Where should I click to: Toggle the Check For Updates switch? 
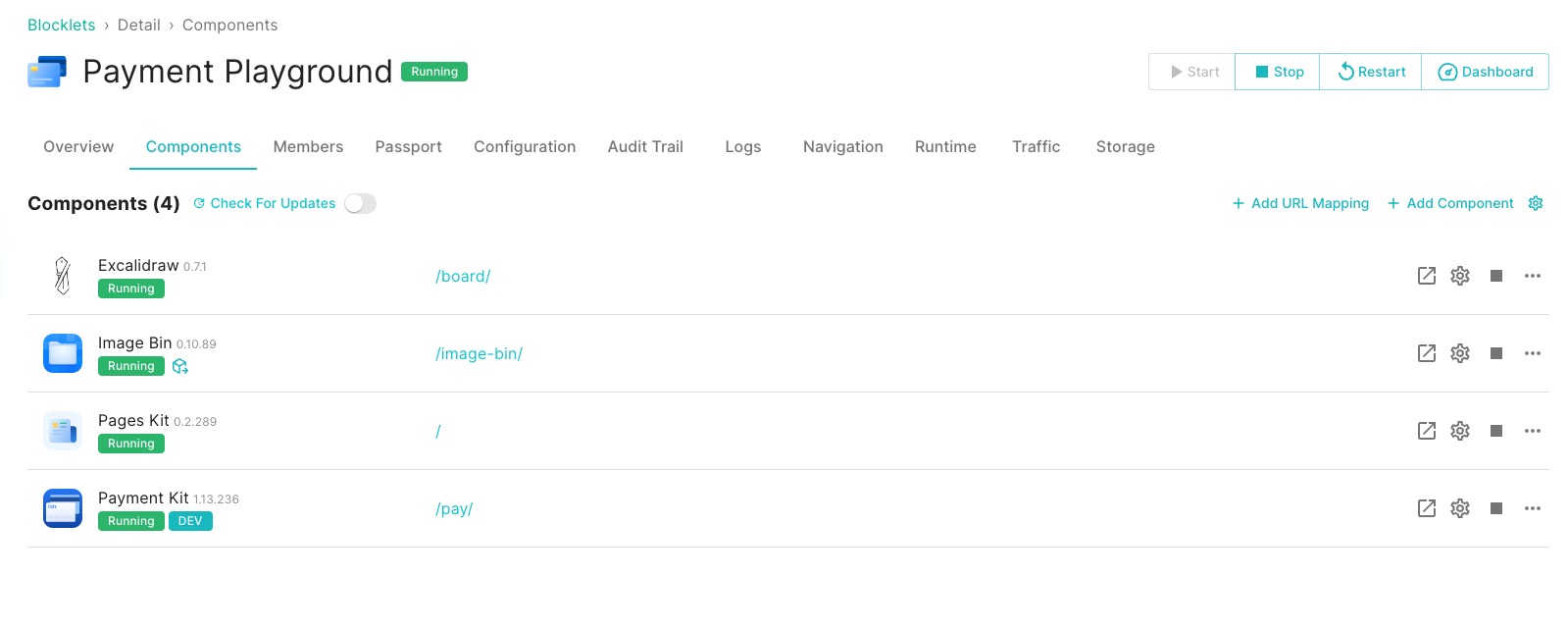(x=360, y=203)
